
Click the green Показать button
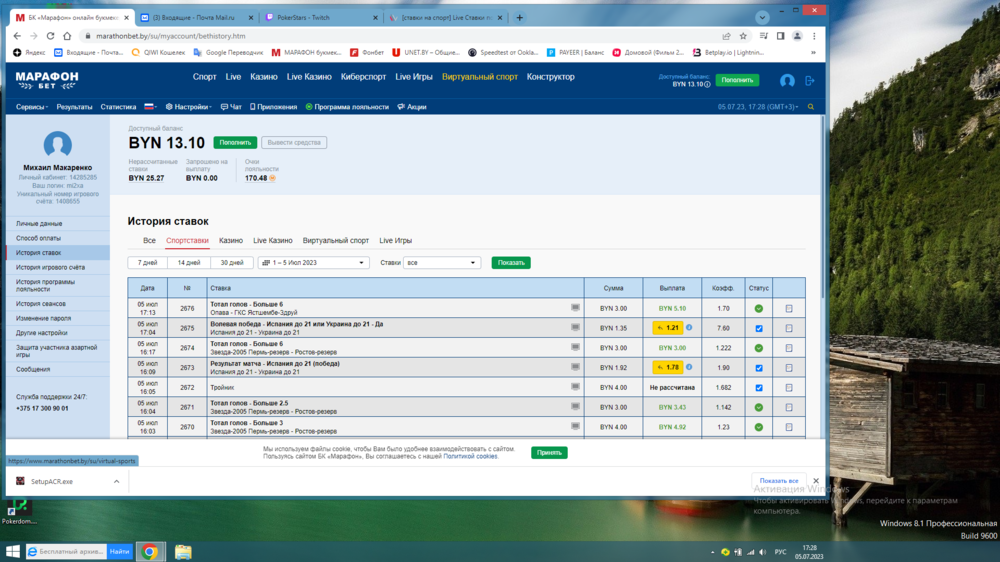click(511, 263)
